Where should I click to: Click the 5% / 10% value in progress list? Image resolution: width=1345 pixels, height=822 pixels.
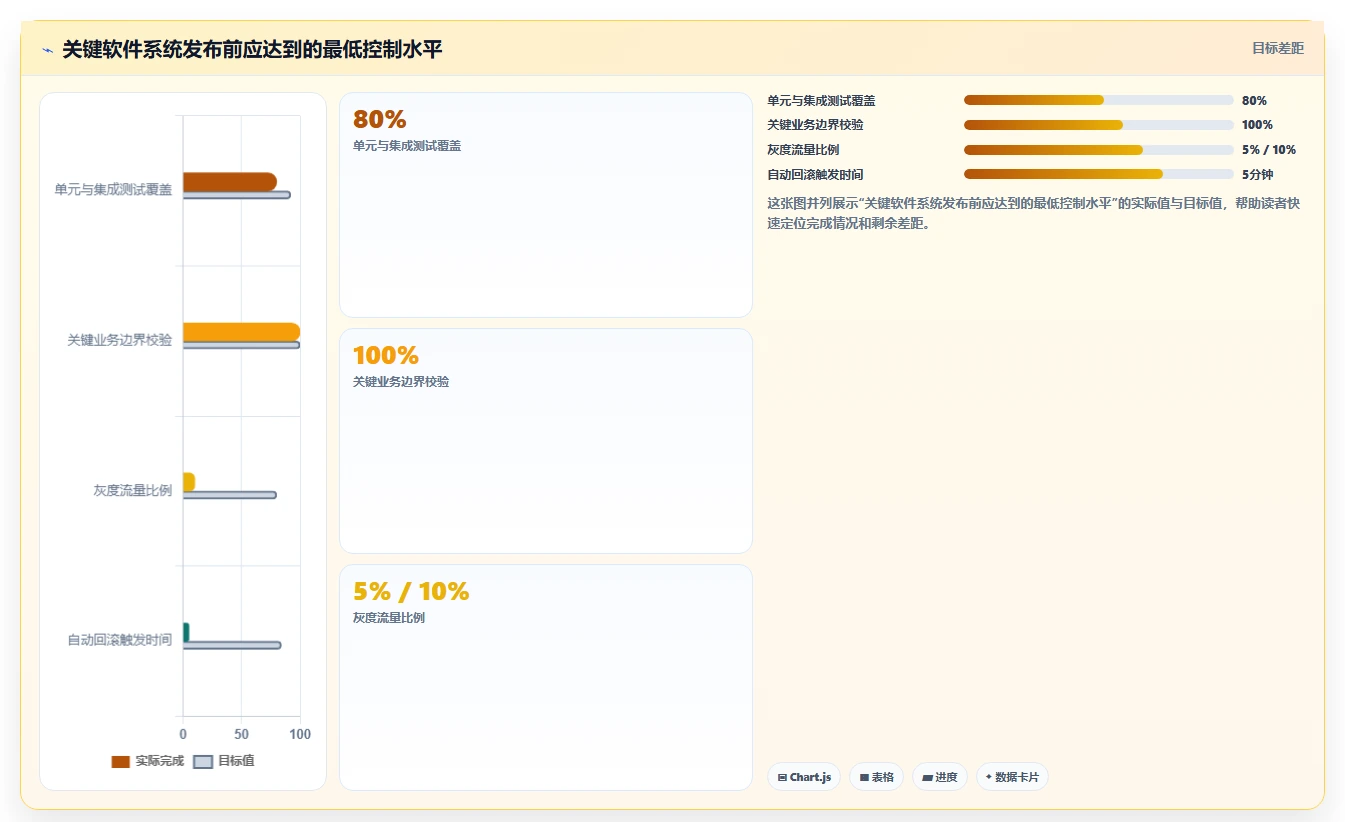(1269, 150)
